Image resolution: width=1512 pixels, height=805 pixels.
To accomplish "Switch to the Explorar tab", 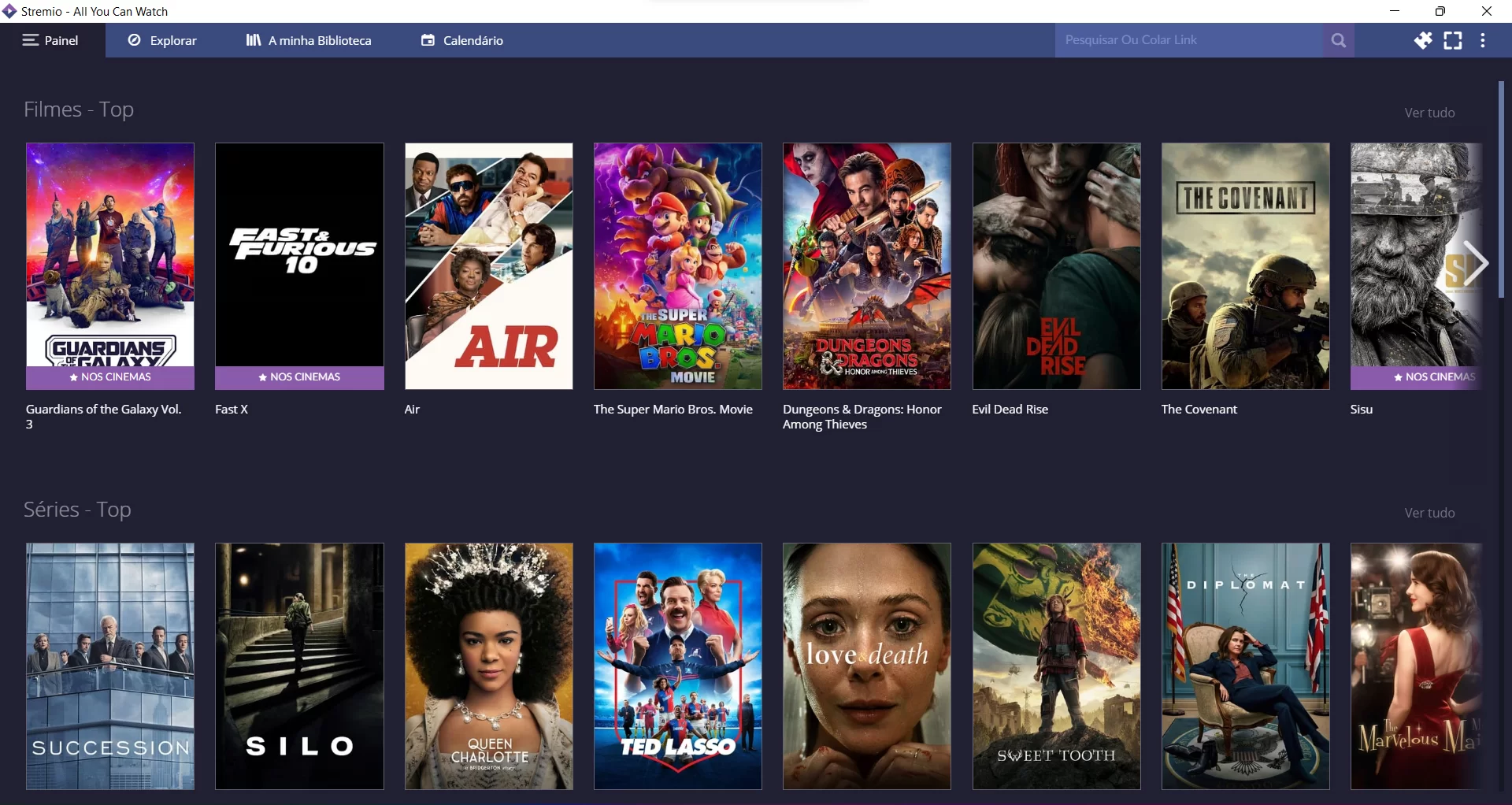I will point(163,41).
